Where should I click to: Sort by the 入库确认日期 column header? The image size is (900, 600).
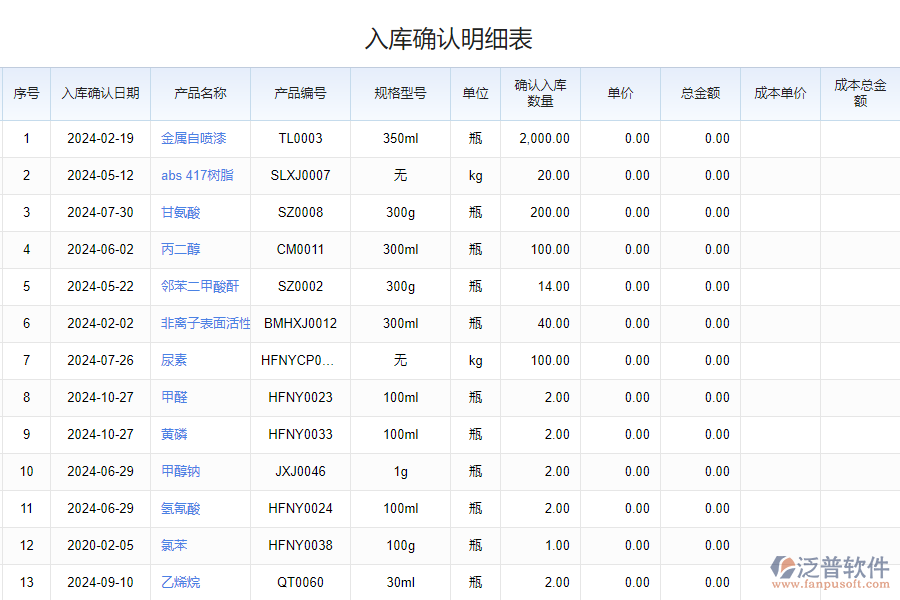(99, 94)
